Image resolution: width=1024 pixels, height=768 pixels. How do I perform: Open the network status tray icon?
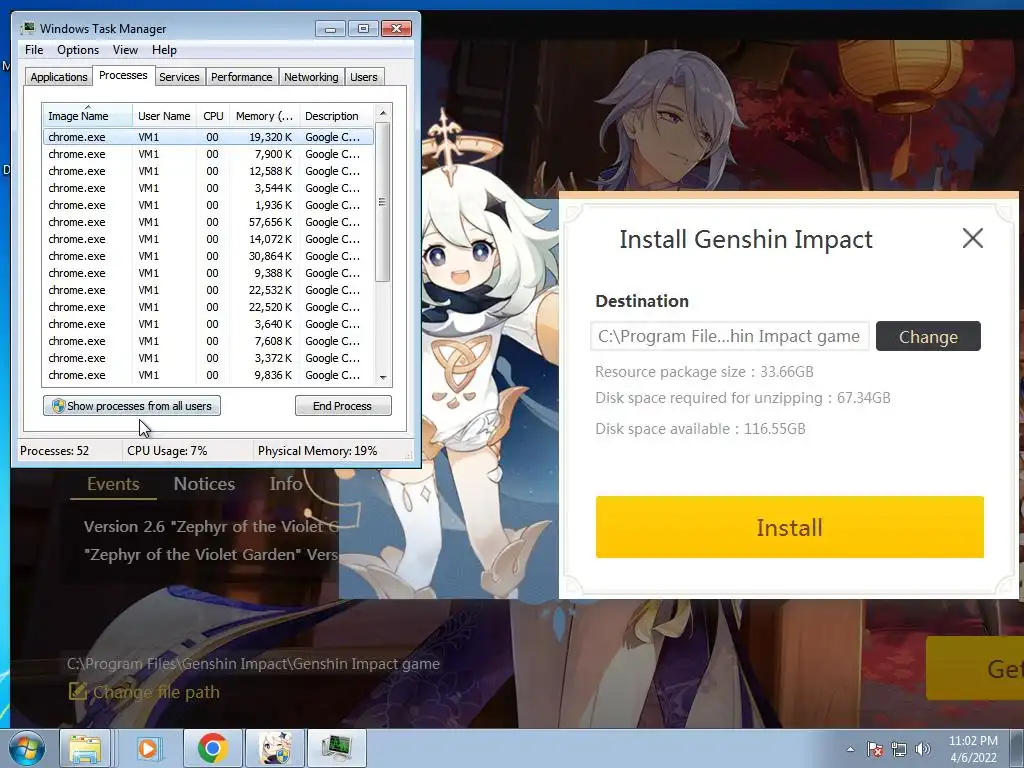click(899, 749)
